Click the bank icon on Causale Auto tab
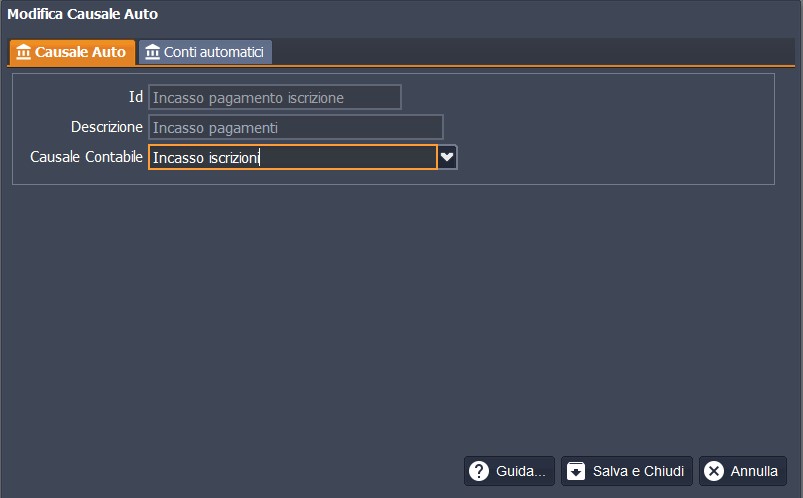This screenshot has width=803, height=498. pos(24,52)
